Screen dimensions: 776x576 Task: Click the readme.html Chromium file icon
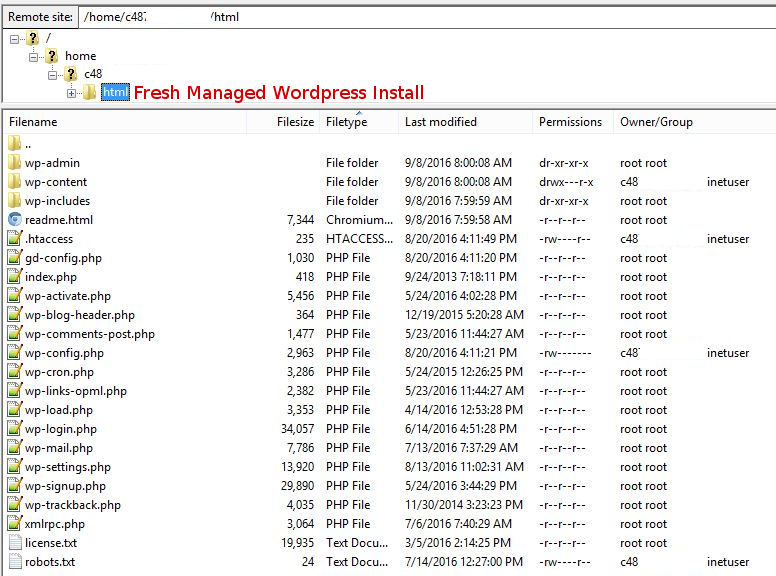[x=15, y=219]
